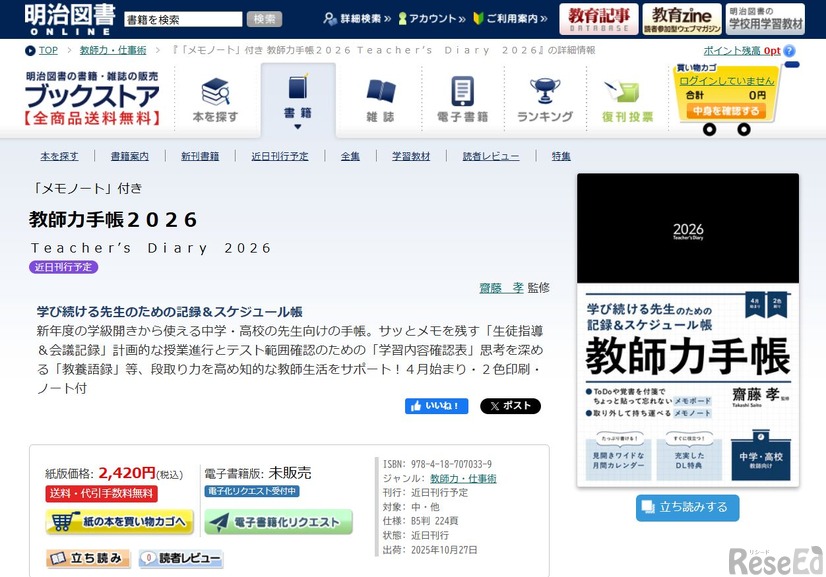This screenshot has height=577, width=826.
Task: Open 新刊書籍 in the sub menu
Action: coord(200,157)
